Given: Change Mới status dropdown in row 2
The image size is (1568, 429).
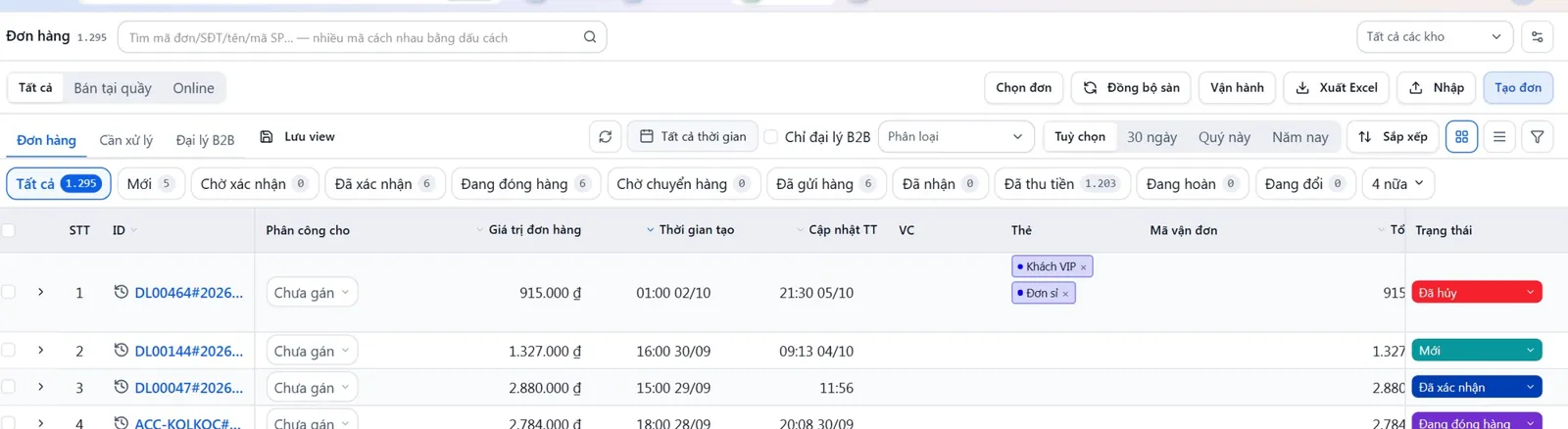Looking at the screenshot, I should point(1477,351).
